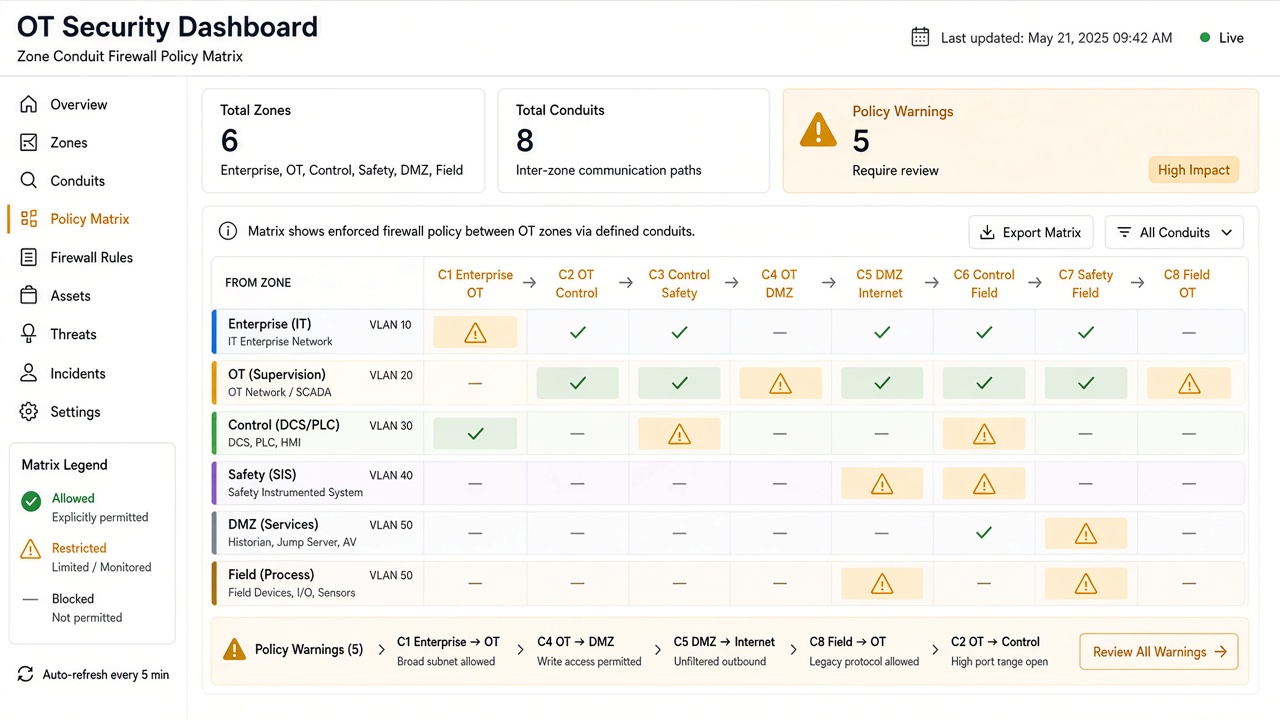Click the C7 Safety Field column header
1280x720 pixels.
(1086, 284)
